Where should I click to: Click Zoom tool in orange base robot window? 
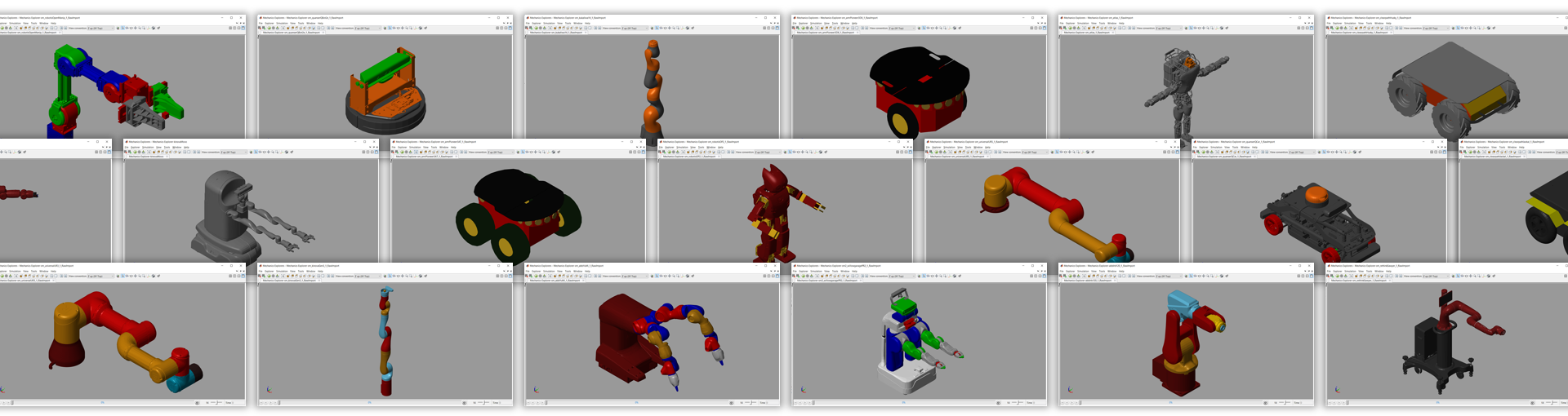point(407,28)
